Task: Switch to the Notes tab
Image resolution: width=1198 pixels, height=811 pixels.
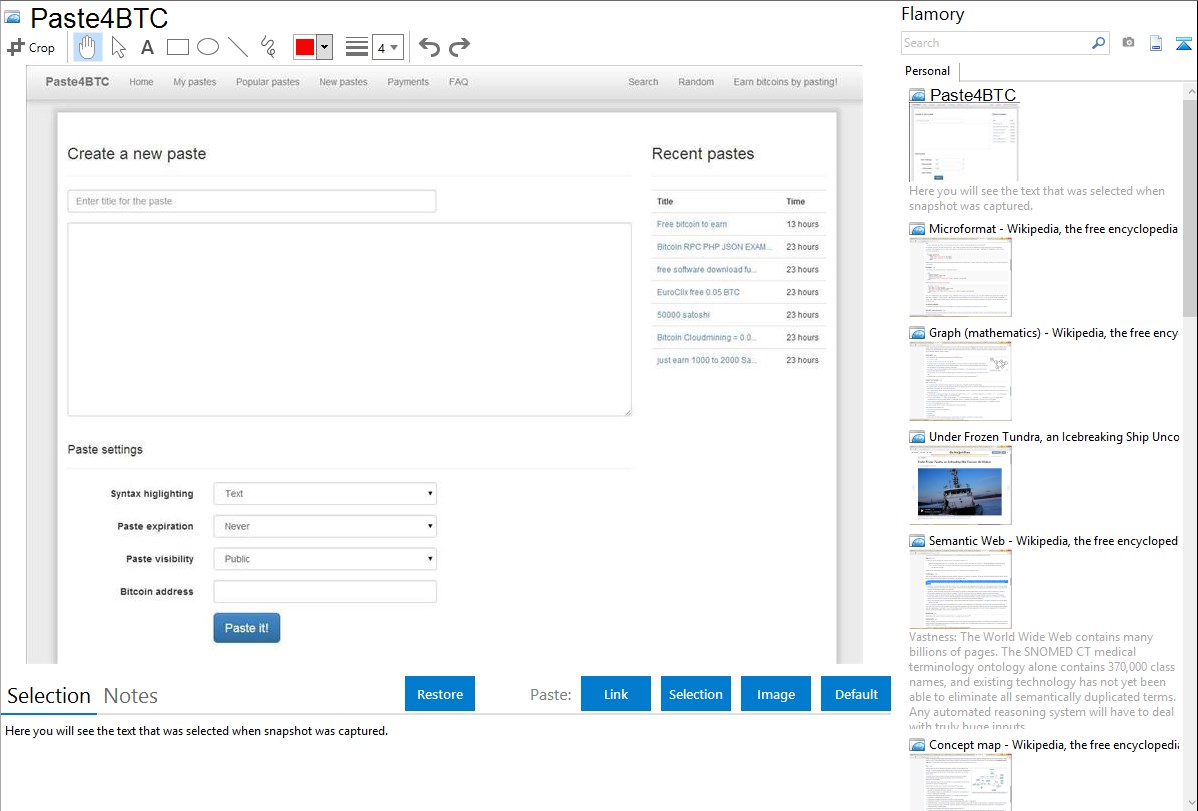Action: (x=131, y=696)
